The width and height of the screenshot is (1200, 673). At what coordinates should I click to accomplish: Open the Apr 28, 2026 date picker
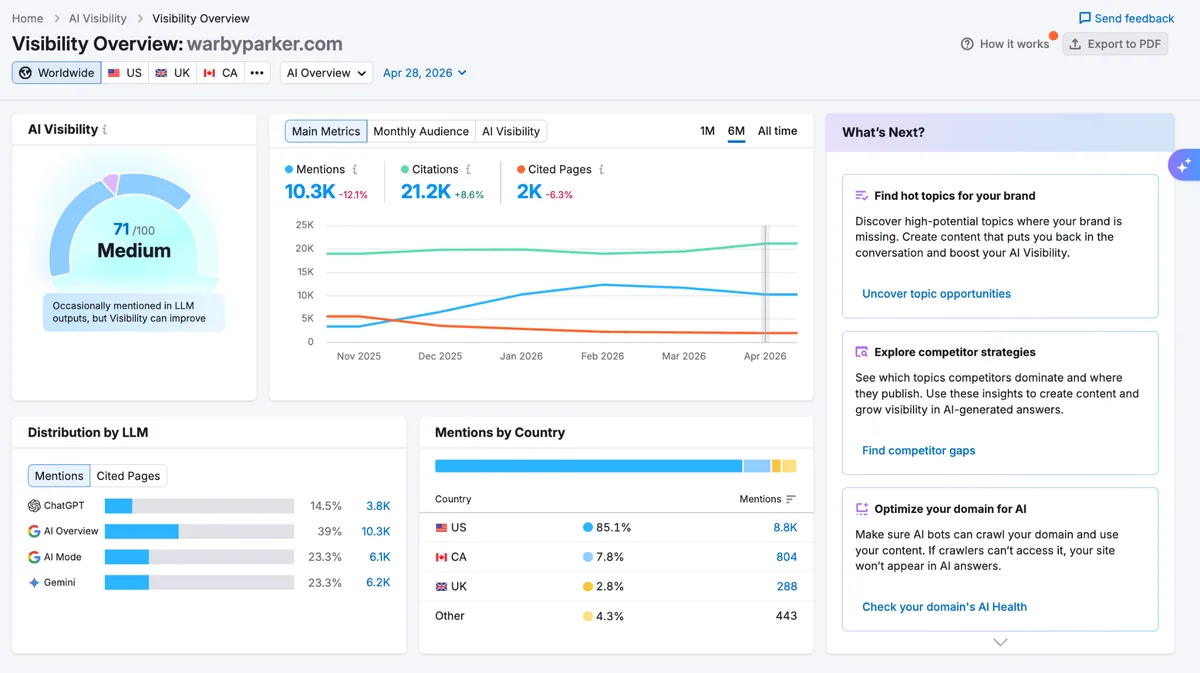point(425,73)
